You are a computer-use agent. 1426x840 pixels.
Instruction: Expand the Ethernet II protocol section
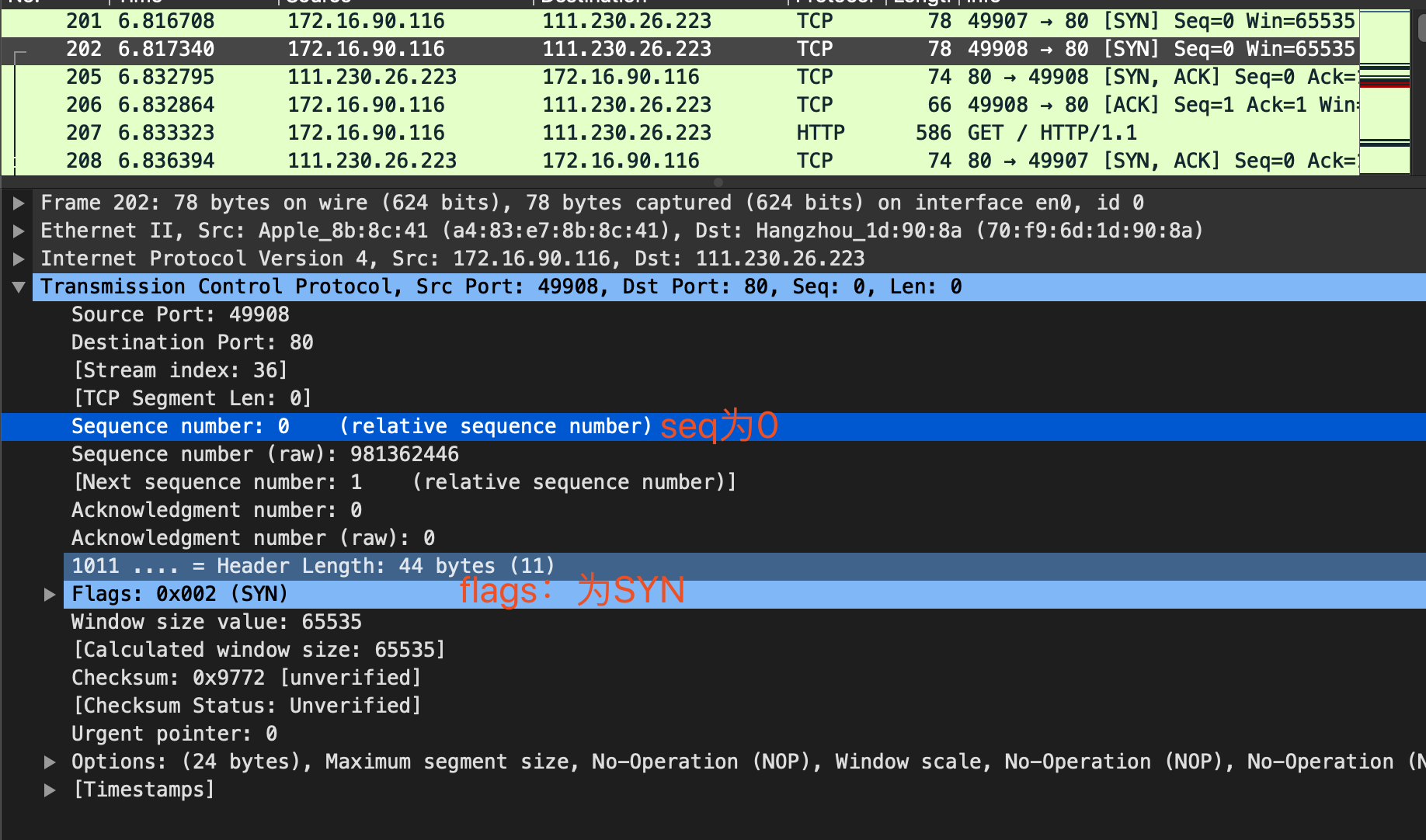click(x=17, y=230)
